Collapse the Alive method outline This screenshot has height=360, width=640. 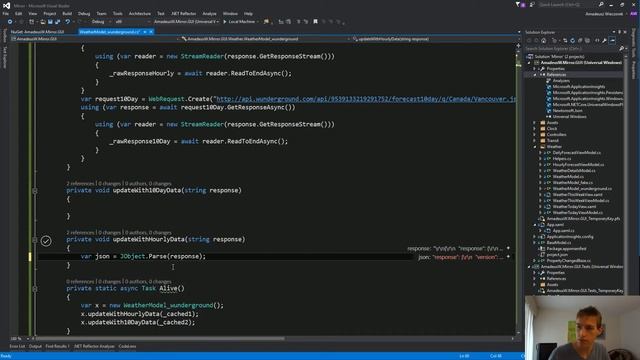pyautogui.click(x=35, y=289)
